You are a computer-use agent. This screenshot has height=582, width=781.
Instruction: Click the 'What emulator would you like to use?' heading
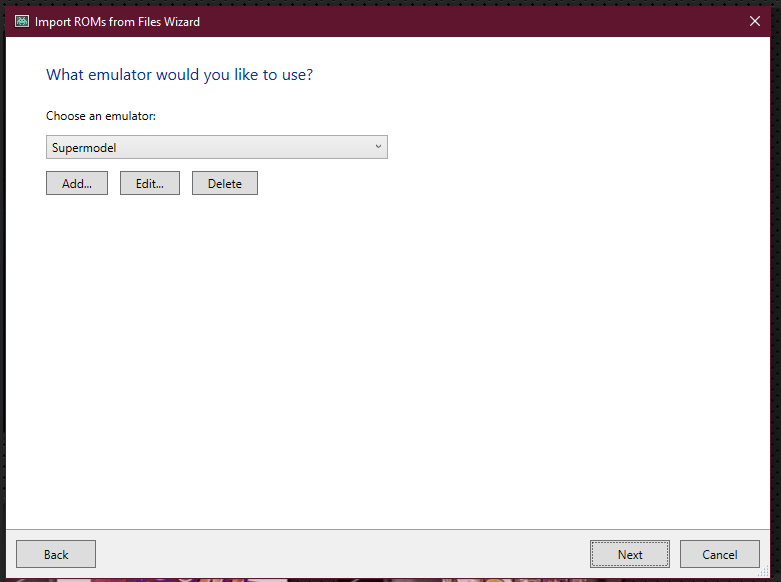179,75
